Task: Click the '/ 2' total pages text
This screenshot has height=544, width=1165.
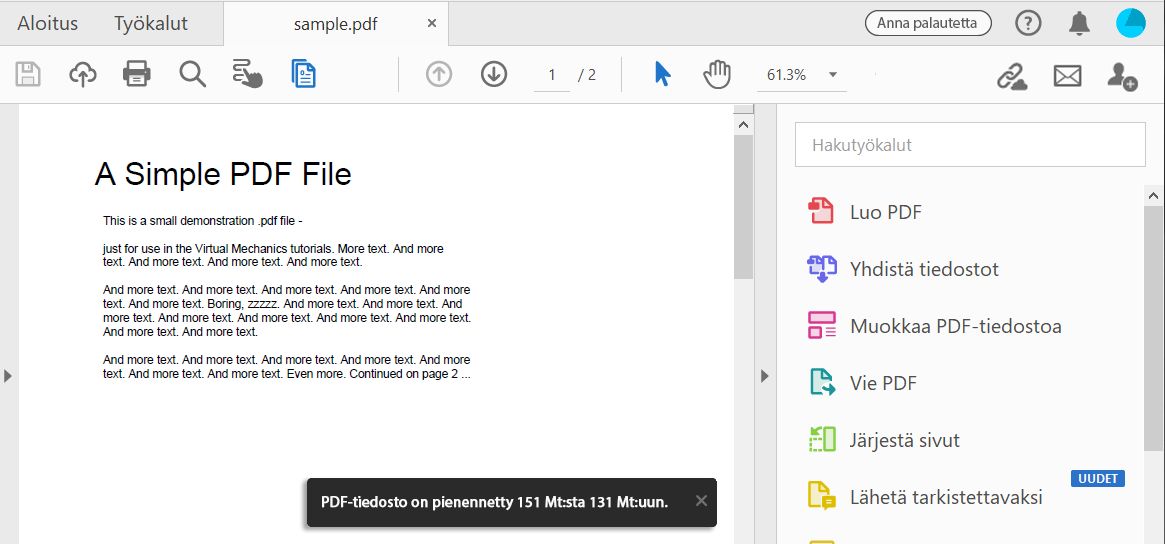Action: [587, 75]
